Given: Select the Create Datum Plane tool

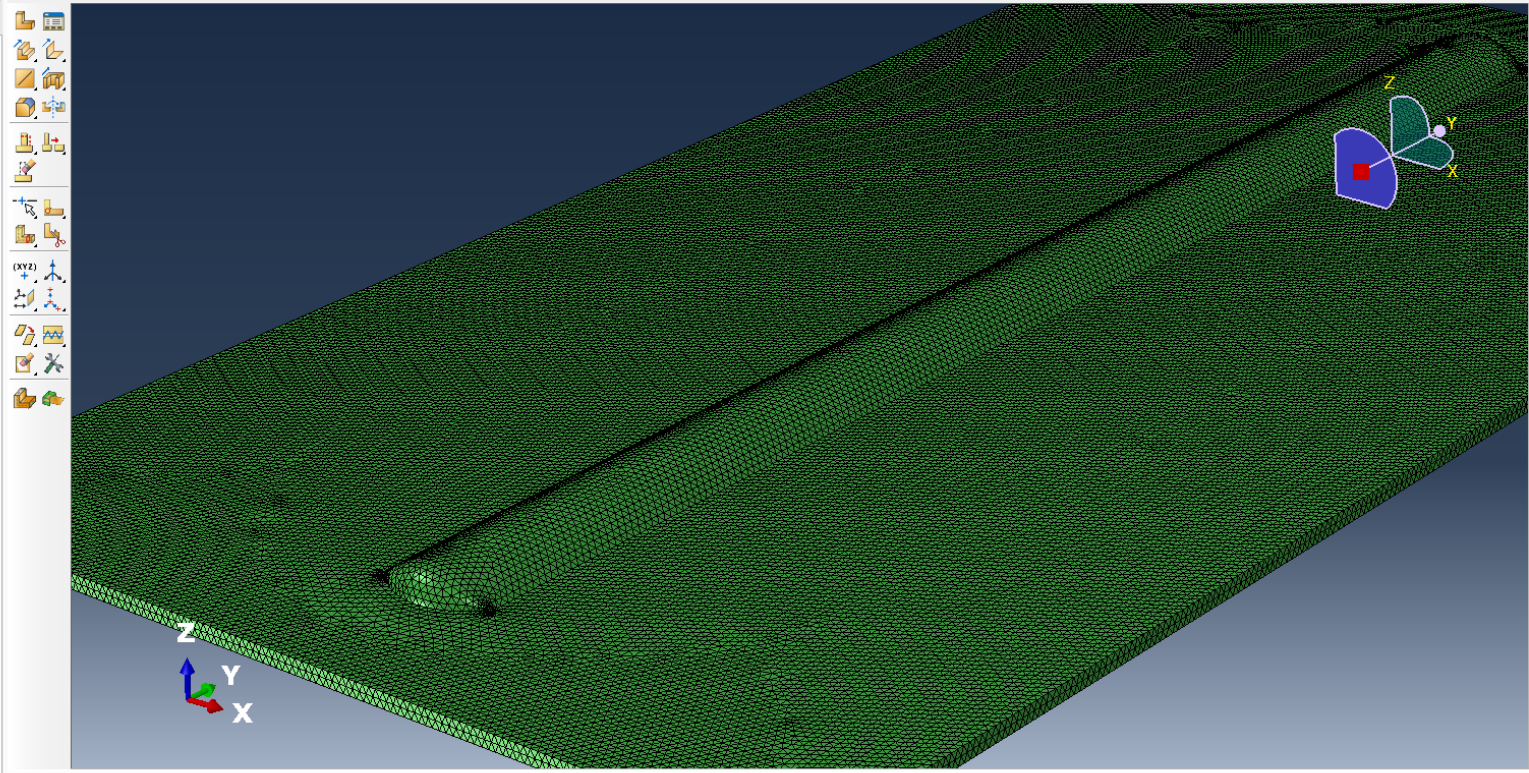Looking at the screenshot, I should click(24, 299).
